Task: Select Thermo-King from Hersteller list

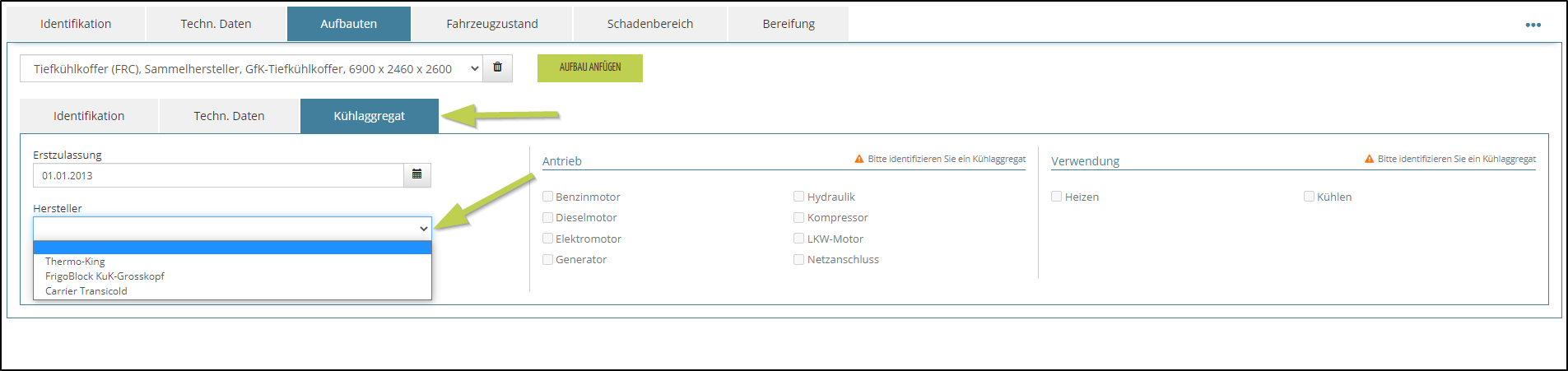Action: tap(75, 262)
